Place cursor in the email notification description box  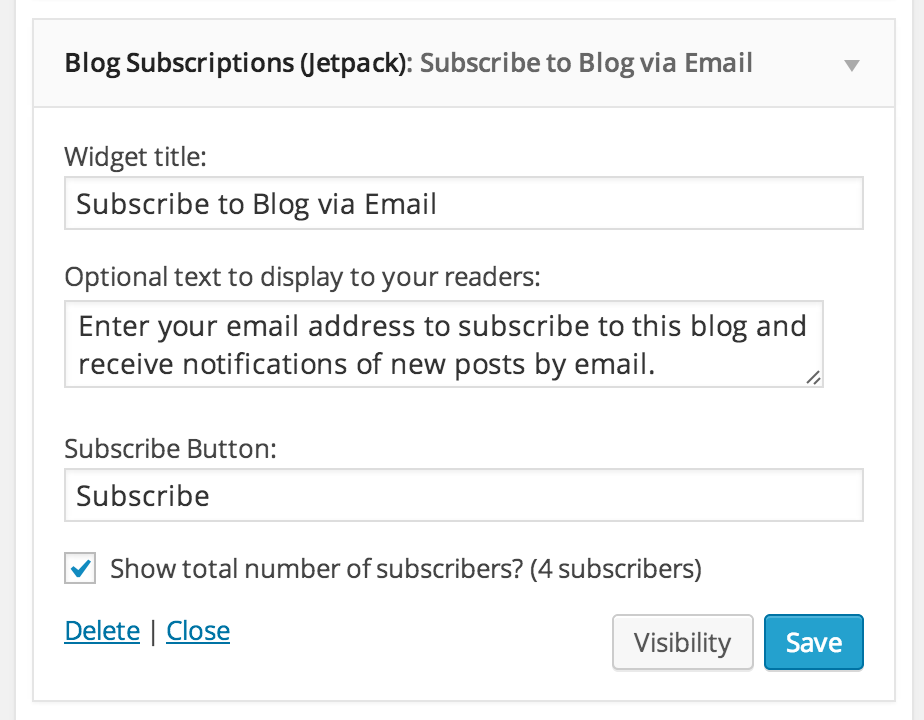pos(443,343)
